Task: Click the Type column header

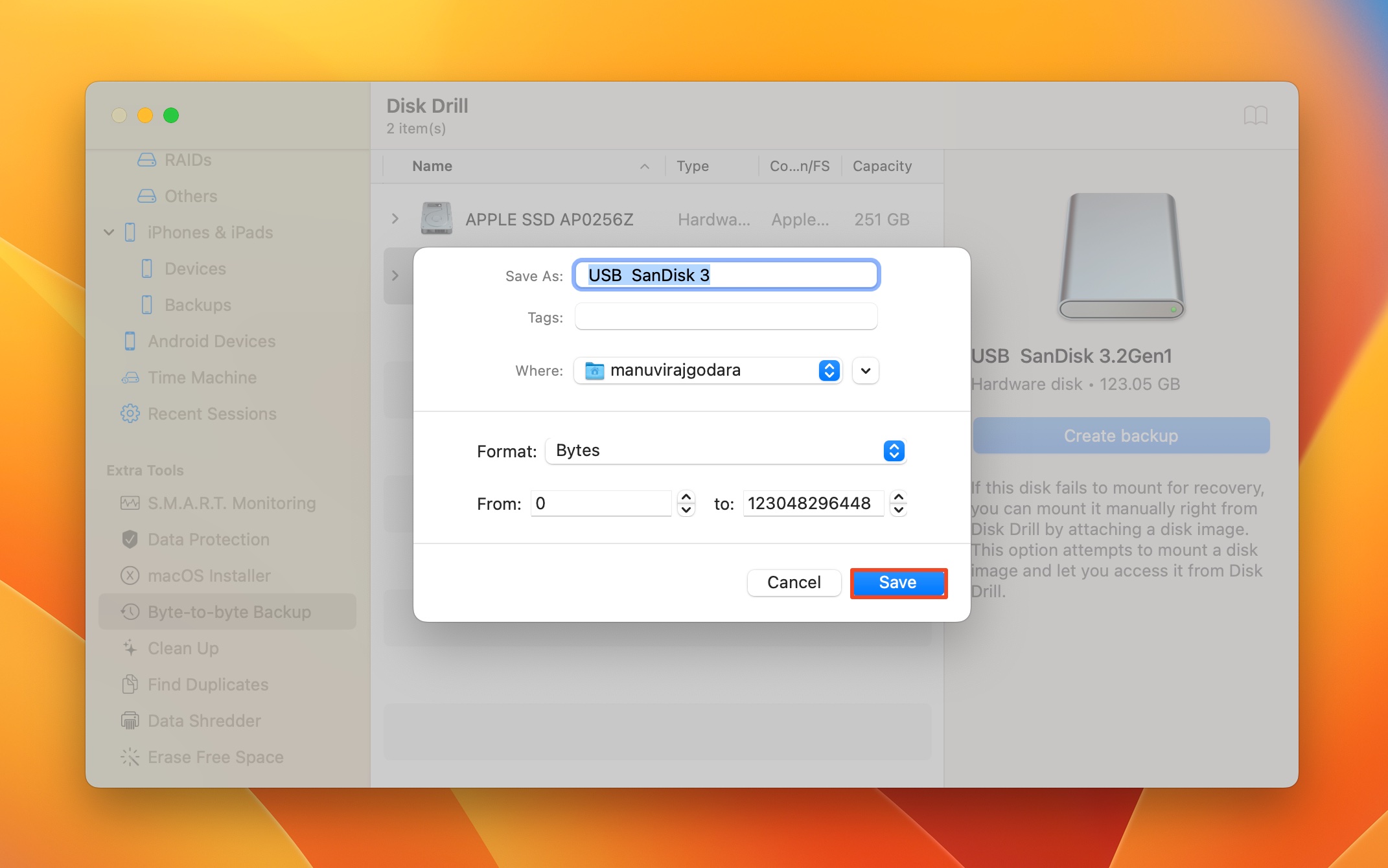Action: click(693, 166)
